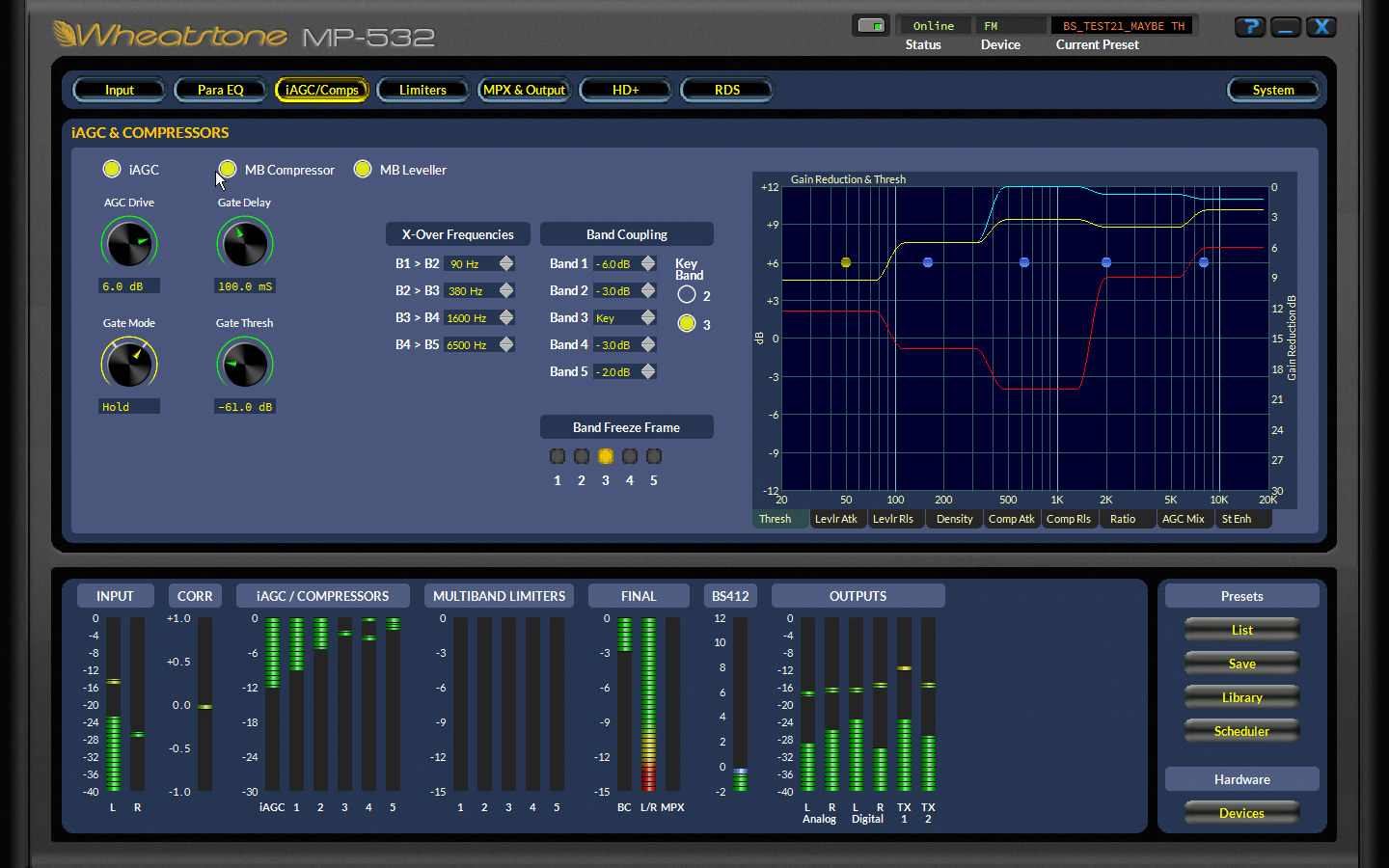This screenshot has width=1389, height=868.
Task: Adjust Band 1 coupling -6.0 dB stepper
Action: (648, 263)
